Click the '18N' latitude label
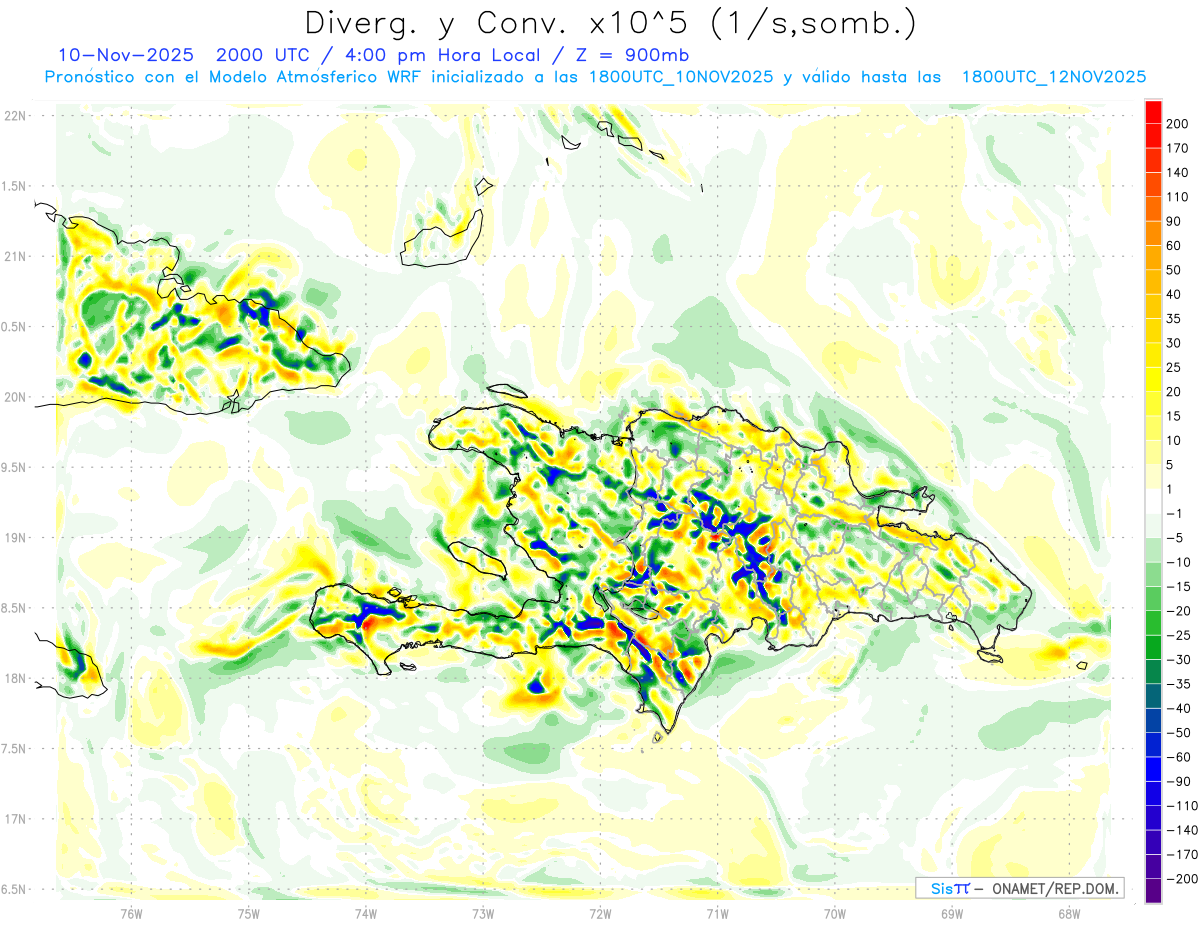 14,678
